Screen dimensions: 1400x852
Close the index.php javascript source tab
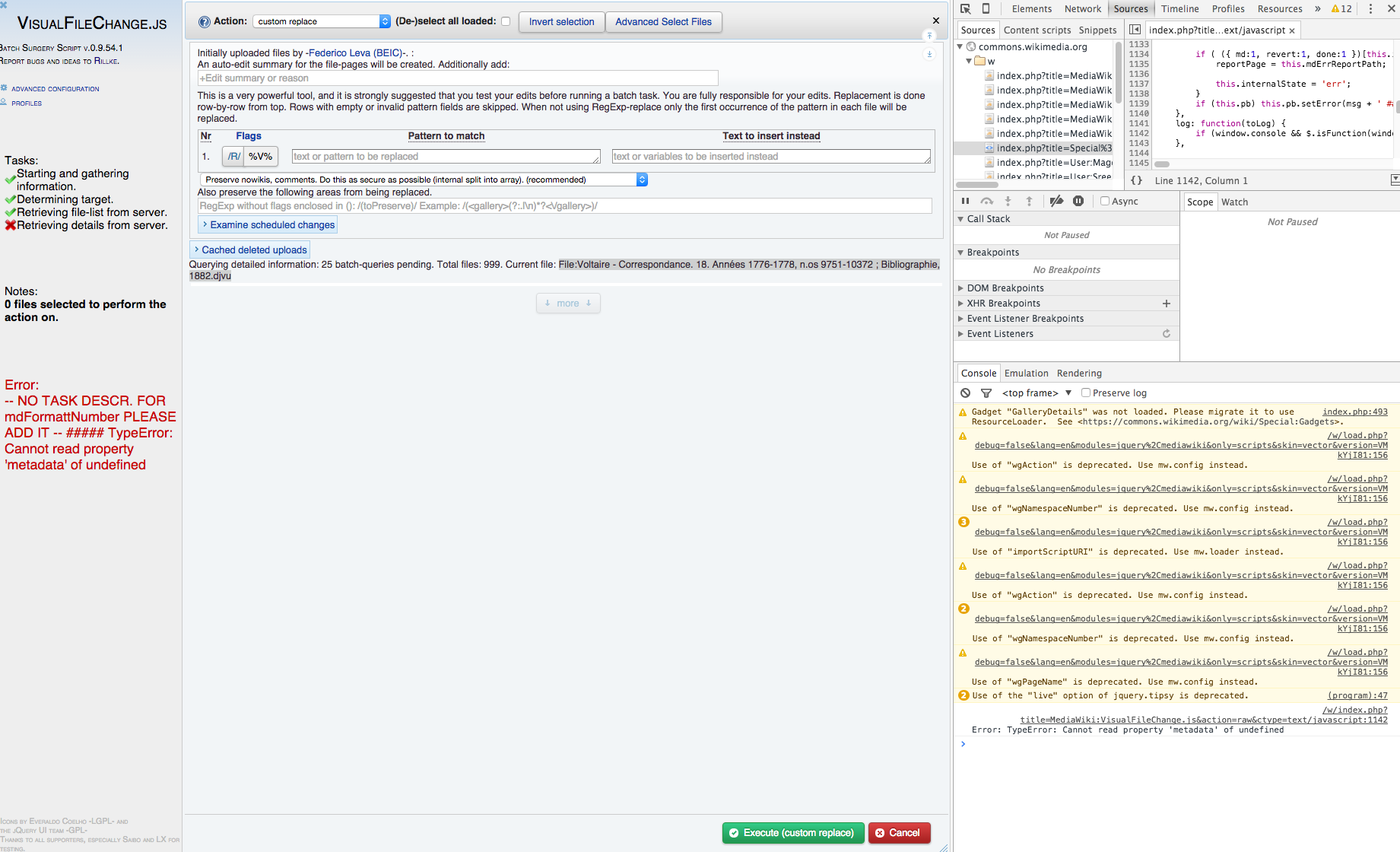pyautogui.click(x=1292, y=30)
